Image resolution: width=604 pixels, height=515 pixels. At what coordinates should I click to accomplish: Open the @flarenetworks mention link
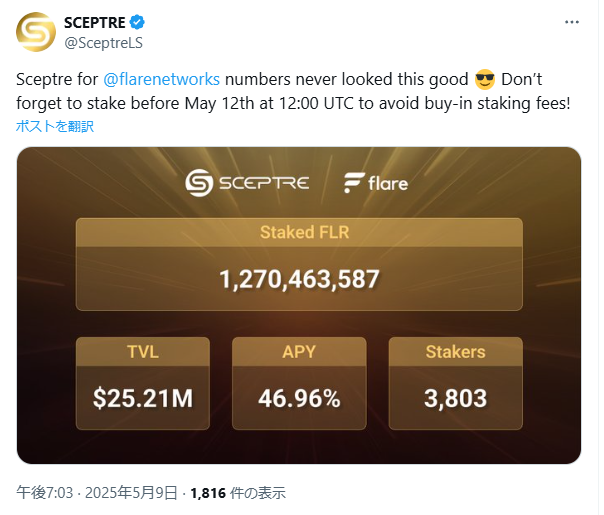[x=161, y=79]
